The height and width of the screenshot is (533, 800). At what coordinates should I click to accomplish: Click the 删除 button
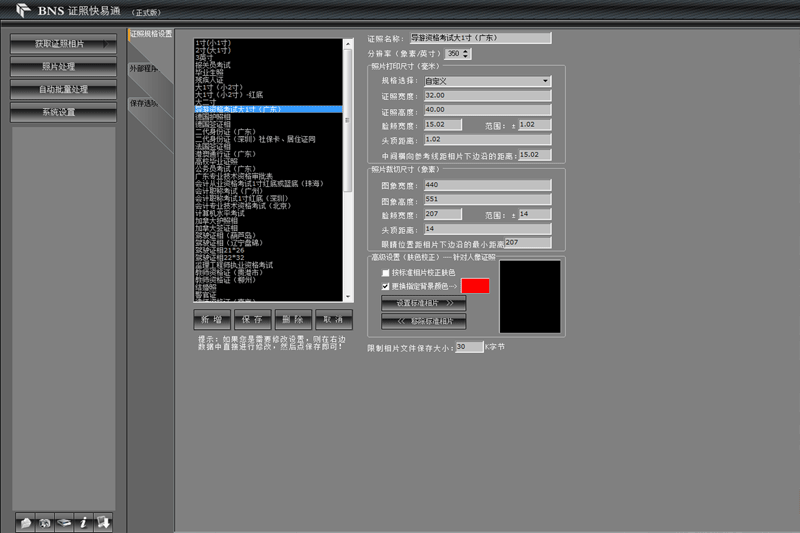[293, 320]
